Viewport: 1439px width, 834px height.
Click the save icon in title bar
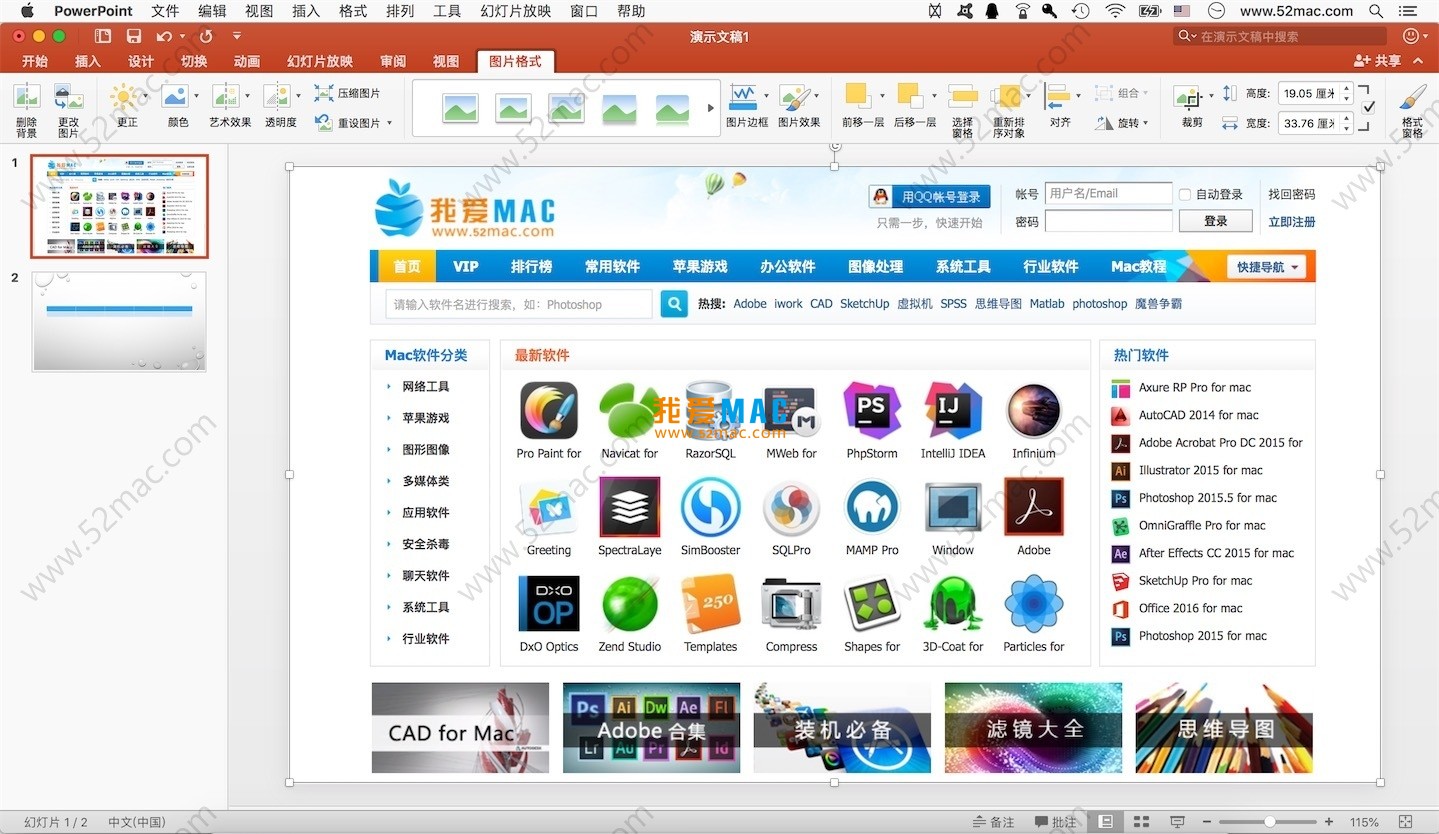(x=134, y=36)
